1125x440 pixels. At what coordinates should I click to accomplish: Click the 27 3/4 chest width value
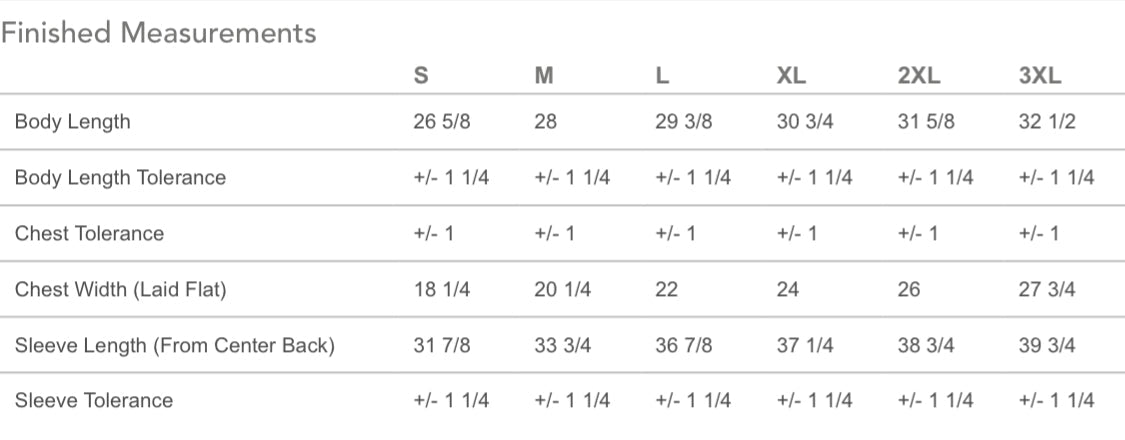point(1047,289)
